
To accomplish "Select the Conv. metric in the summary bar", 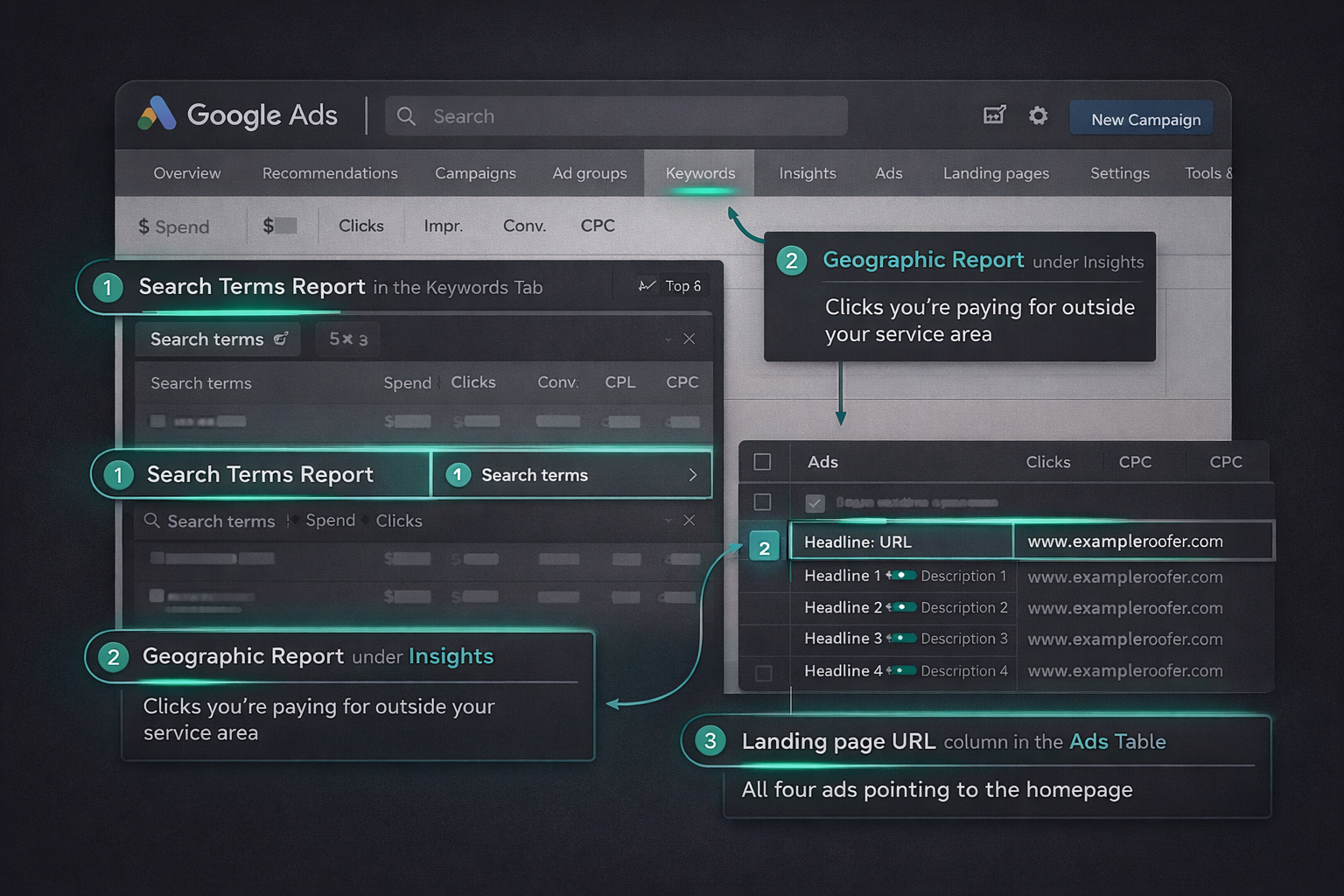I will (x=524, y=226).
